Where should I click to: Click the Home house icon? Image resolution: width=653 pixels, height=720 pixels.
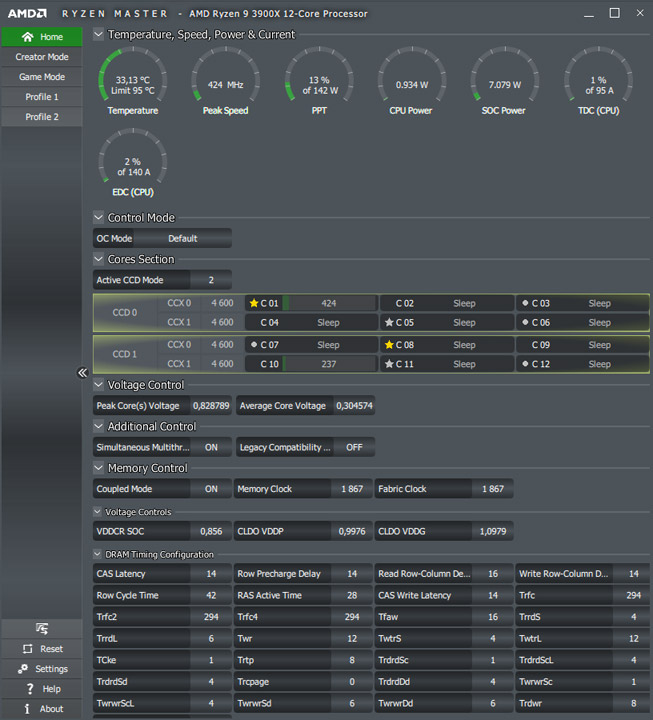[x=28, y=37]
